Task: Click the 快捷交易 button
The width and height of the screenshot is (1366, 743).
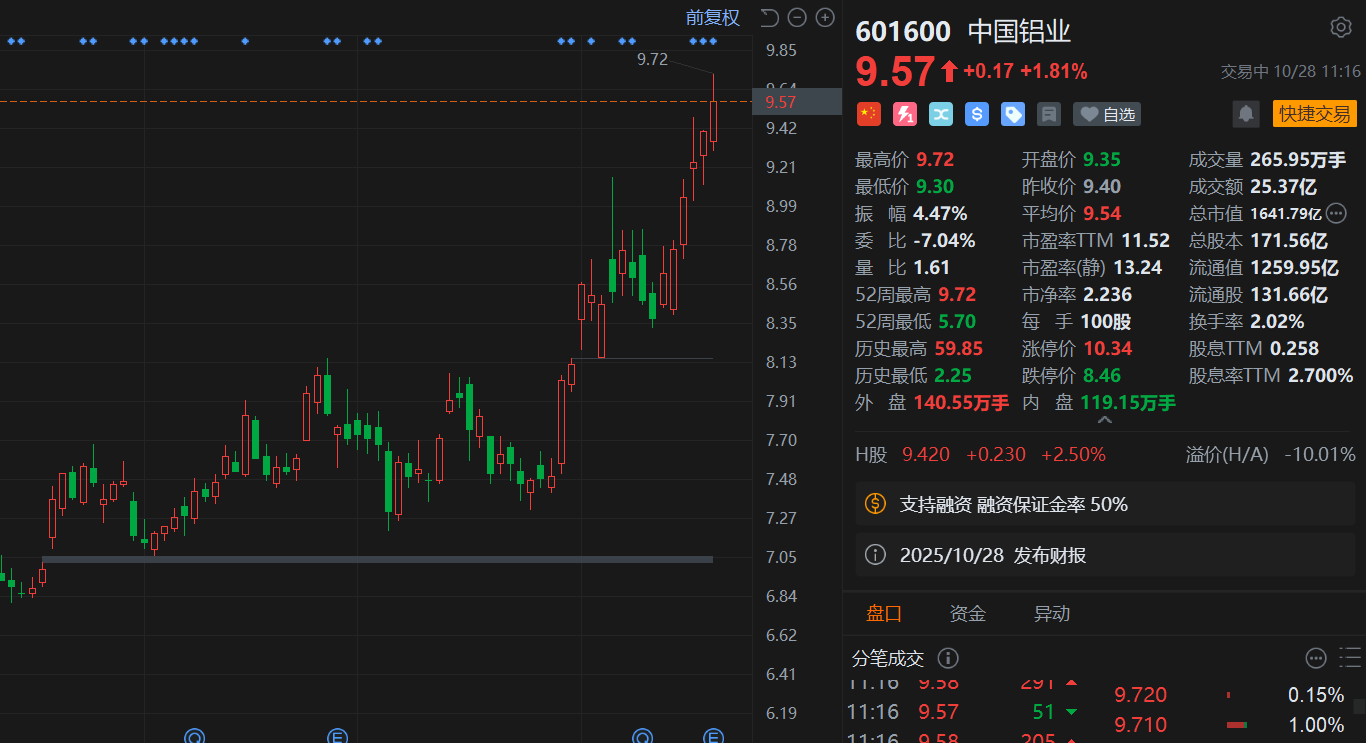Action: [1314, 114]
